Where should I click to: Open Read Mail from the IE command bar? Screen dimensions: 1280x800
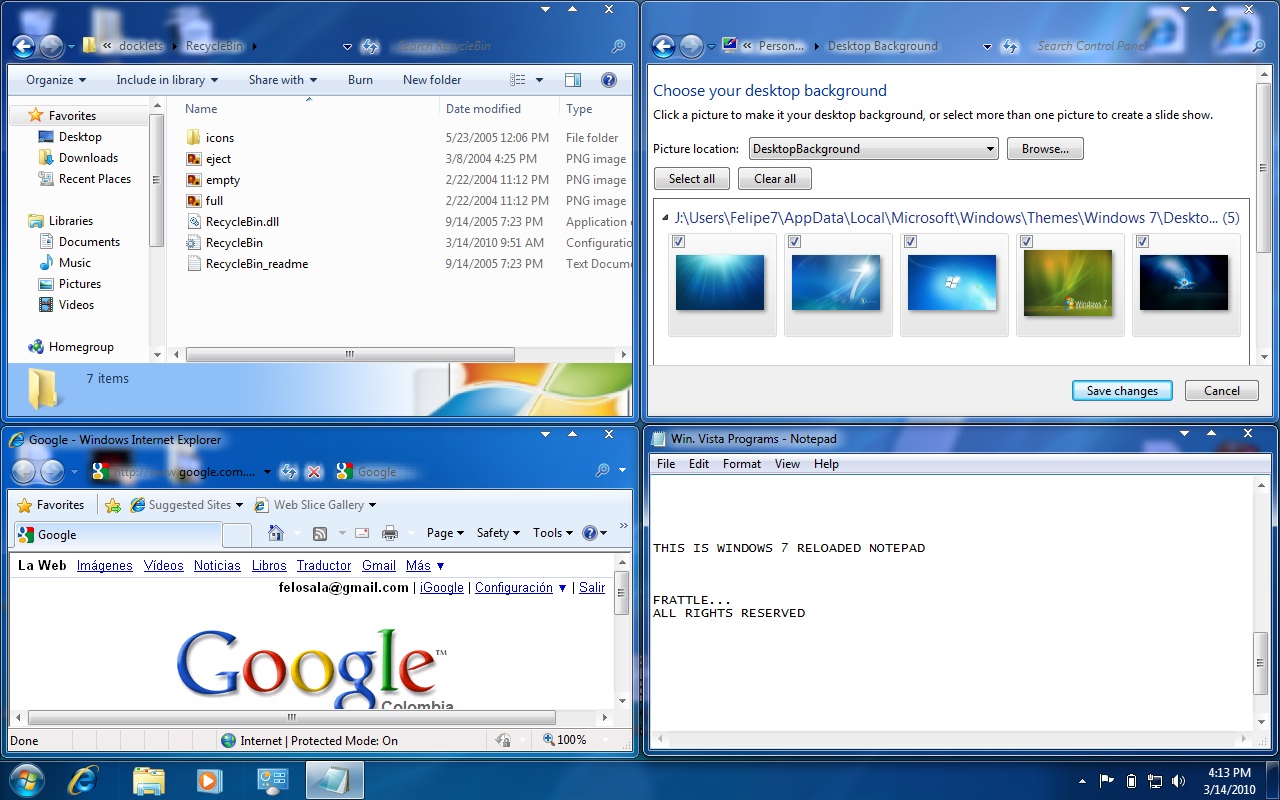tap(361, 532)
